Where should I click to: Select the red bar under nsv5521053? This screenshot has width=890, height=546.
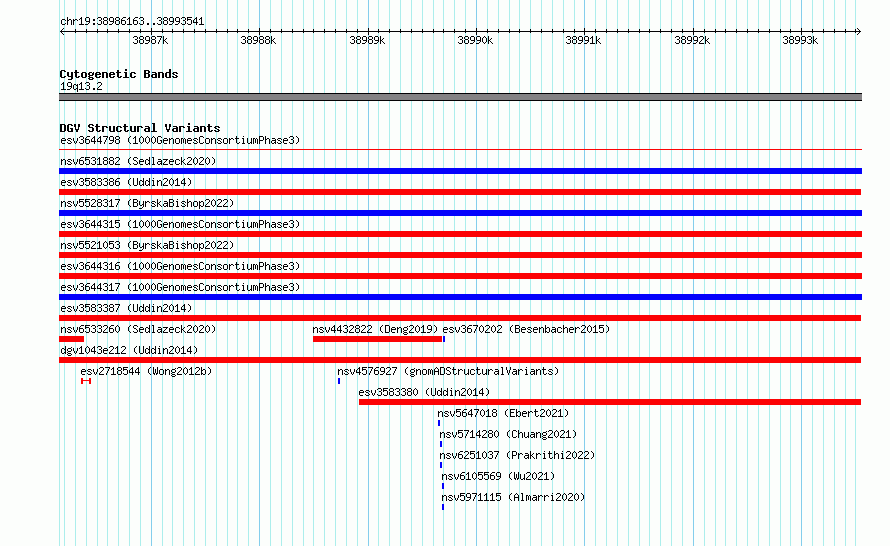coord(460,255)
